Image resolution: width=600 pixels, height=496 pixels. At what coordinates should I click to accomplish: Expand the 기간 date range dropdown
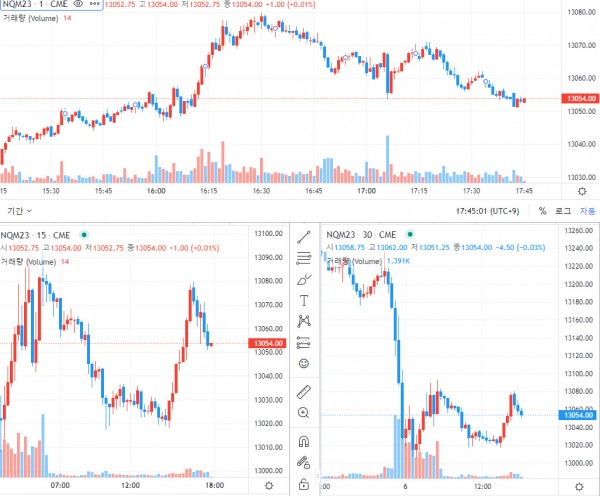20,211
